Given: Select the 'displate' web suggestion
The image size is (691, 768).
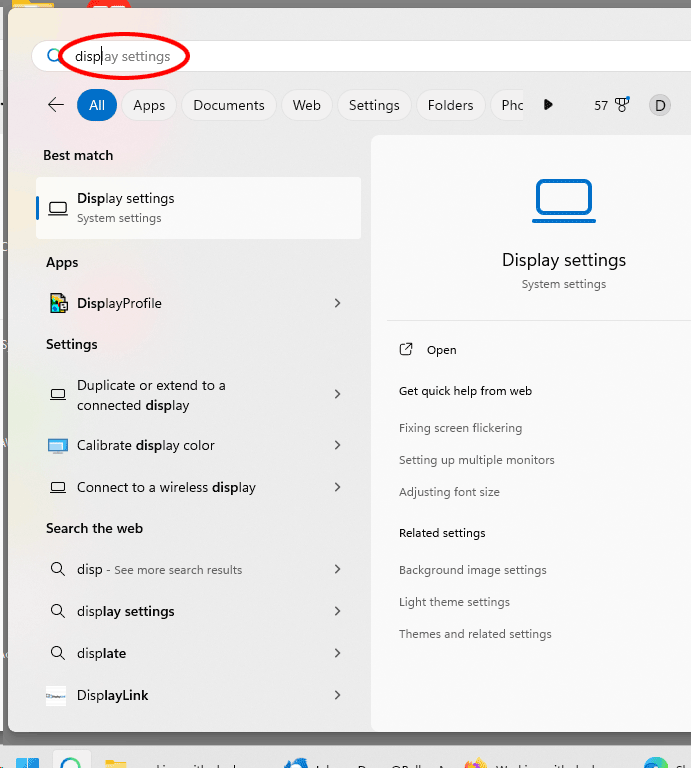Looking at the screenshot, I should (x=198, y=653).
